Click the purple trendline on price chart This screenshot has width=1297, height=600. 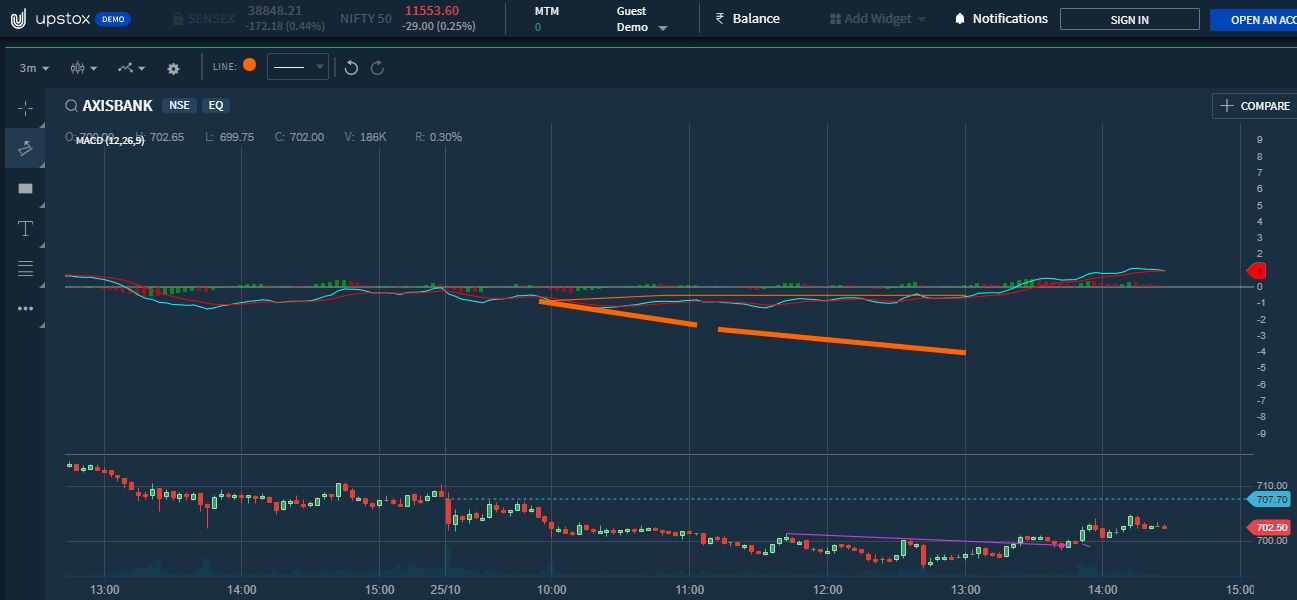pyautogui.click(x=938, y=540)
